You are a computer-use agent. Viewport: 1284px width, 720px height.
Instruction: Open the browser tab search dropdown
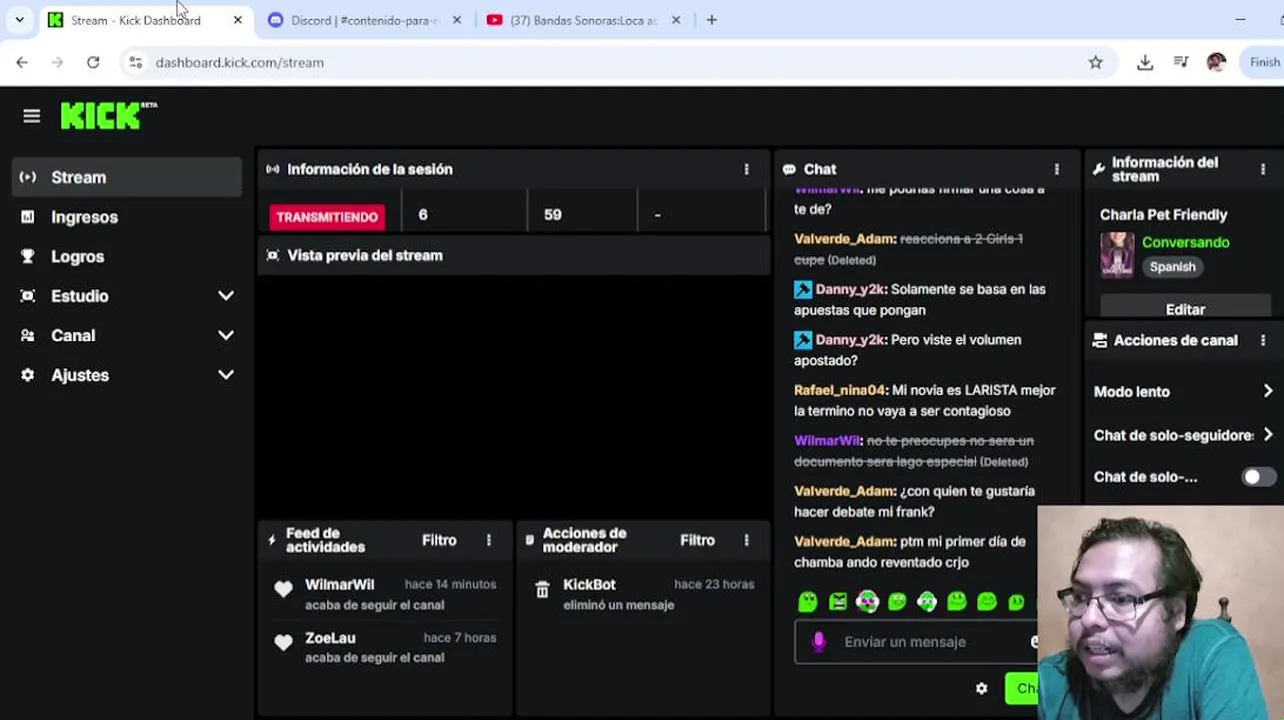tap(19, 20)
